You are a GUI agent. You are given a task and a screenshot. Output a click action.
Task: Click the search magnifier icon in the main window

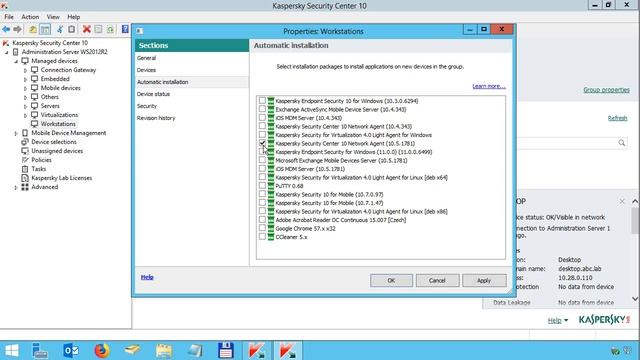[x=622, y=143]
